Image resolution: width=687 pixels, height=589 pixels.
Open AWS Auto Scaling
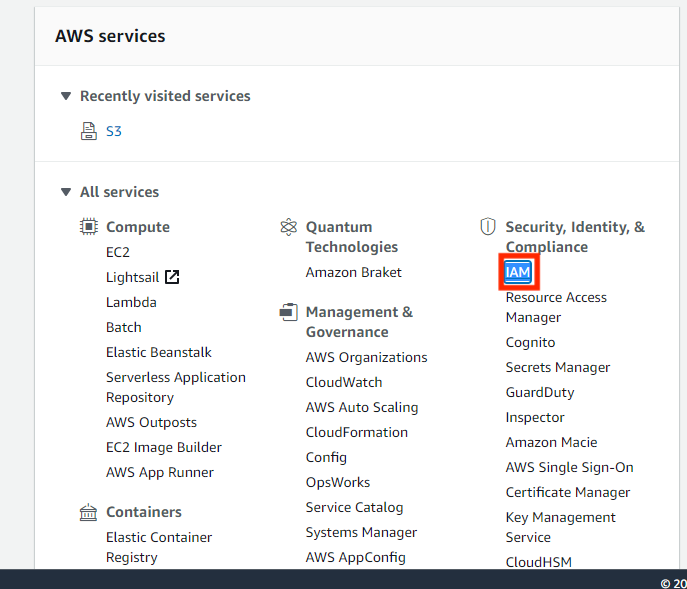362,407
